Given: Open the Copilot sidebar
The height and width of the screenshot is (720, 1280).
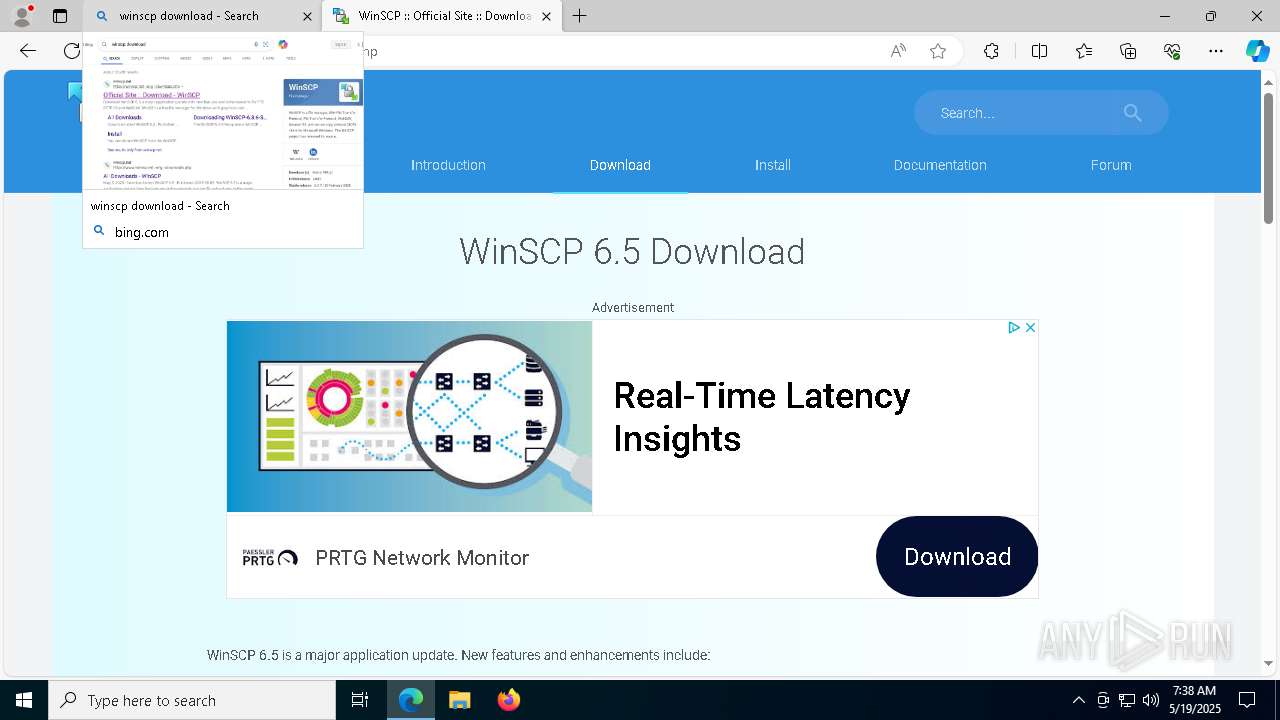Looking at the screenshot, I should pyautogui.click(x=1257, y=51).
